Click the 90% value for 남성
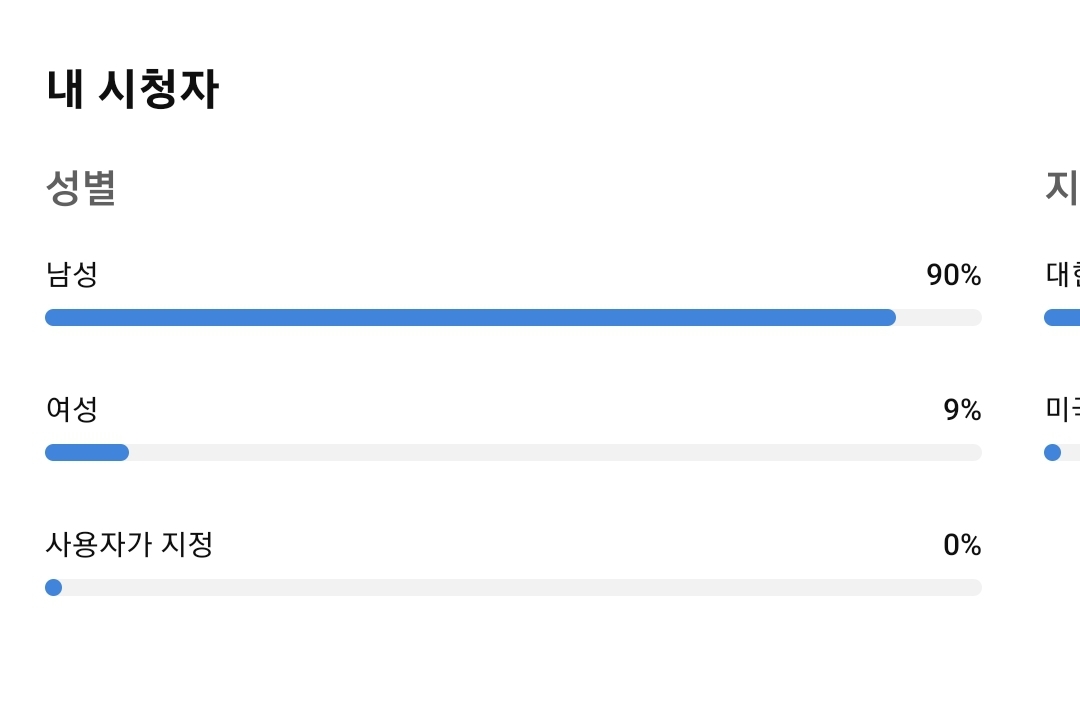This screenshot has width=1080, height=709. (953, 275)
